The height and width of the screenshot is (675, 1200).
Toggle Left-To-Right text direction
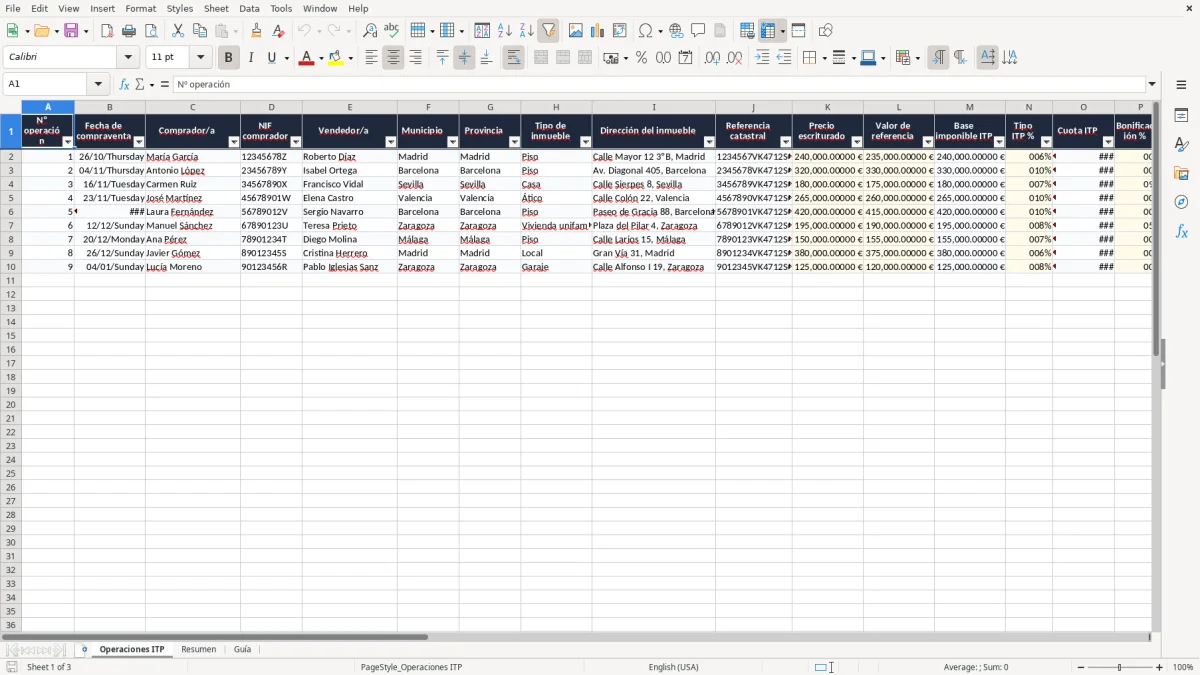[x=938, y=58]
